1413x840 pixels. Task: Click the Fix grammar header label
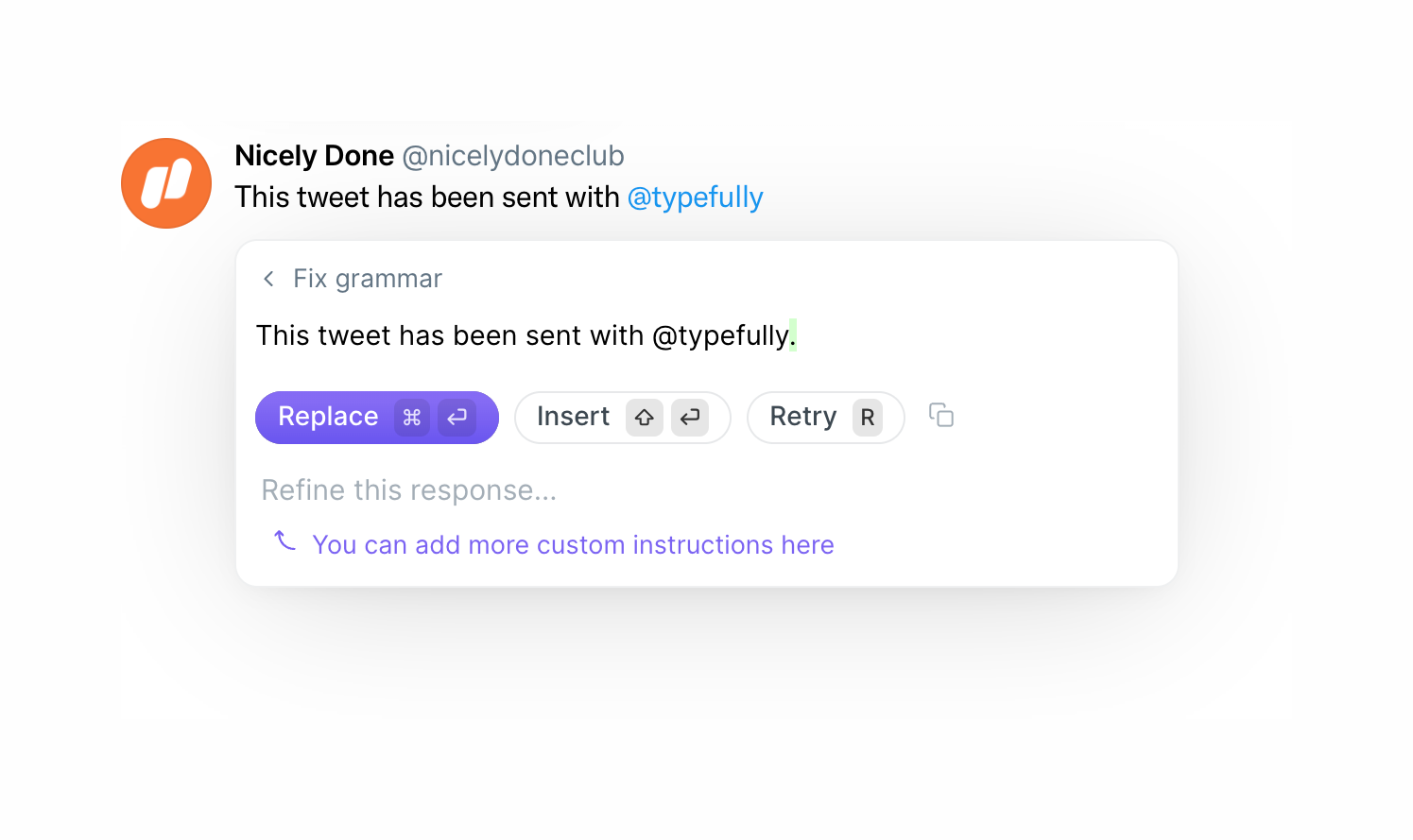368,279
